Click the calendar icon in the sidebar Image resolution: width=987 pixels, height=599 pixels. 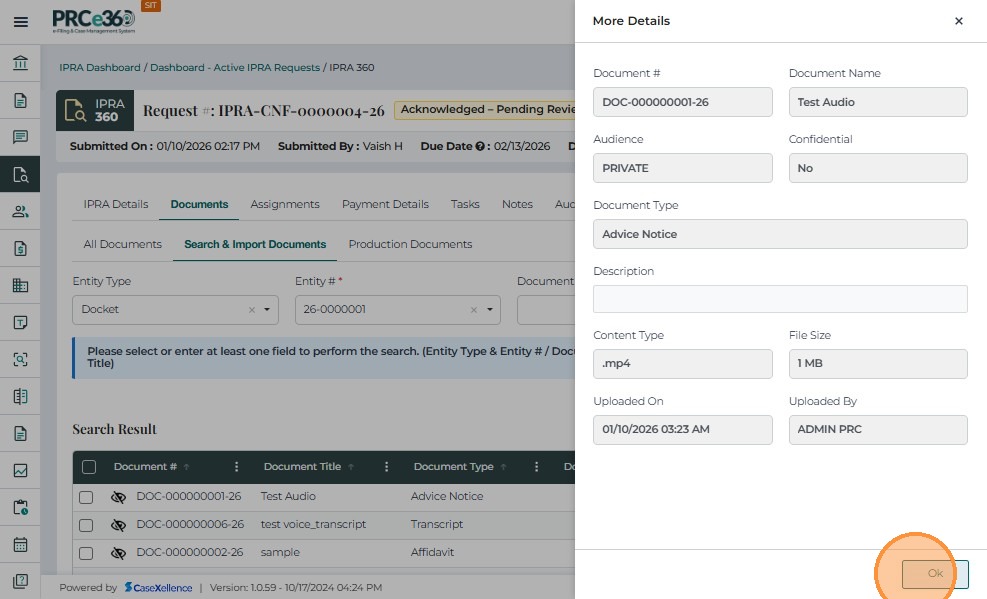coord(20,545)
